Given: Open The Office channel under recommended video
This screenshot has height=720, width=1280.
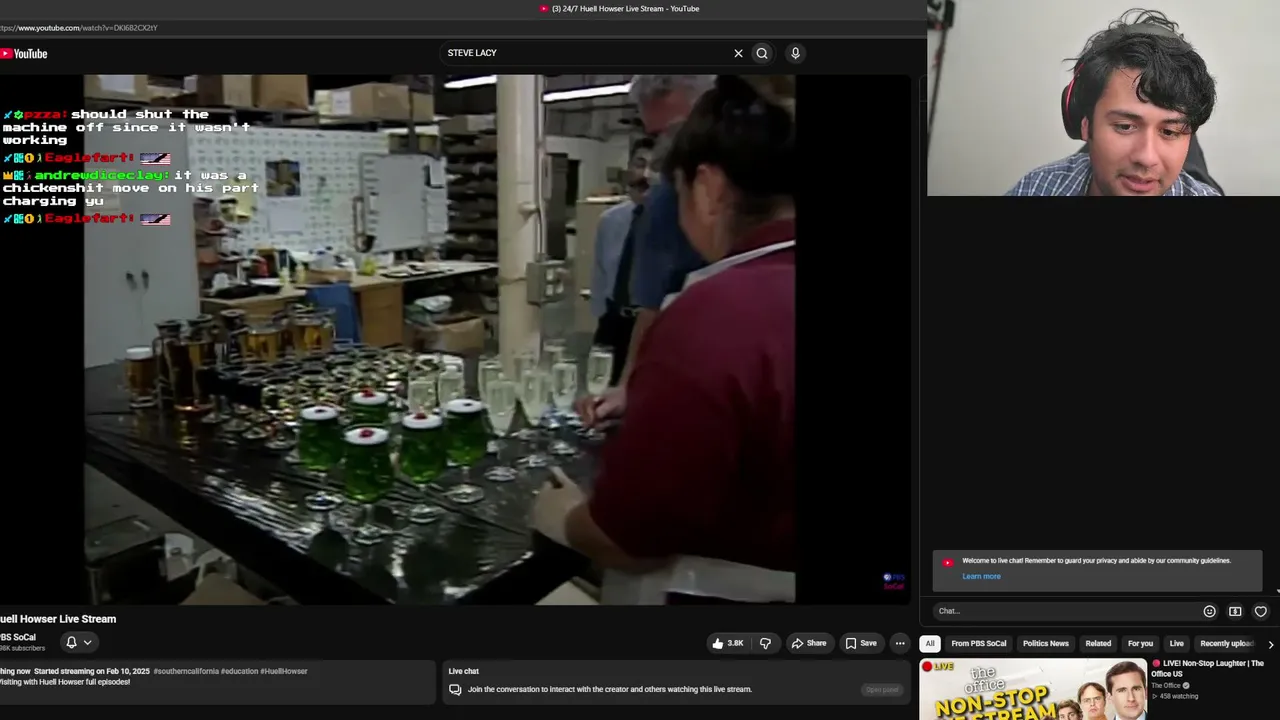Looking at the screenshot, I should click(1166, 686).
